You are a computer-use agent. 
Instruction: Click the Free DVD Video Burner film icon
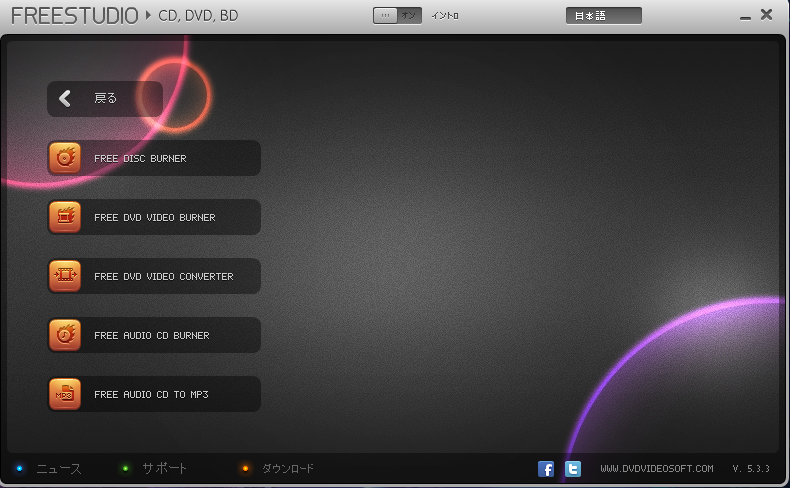tap(65, 217)
